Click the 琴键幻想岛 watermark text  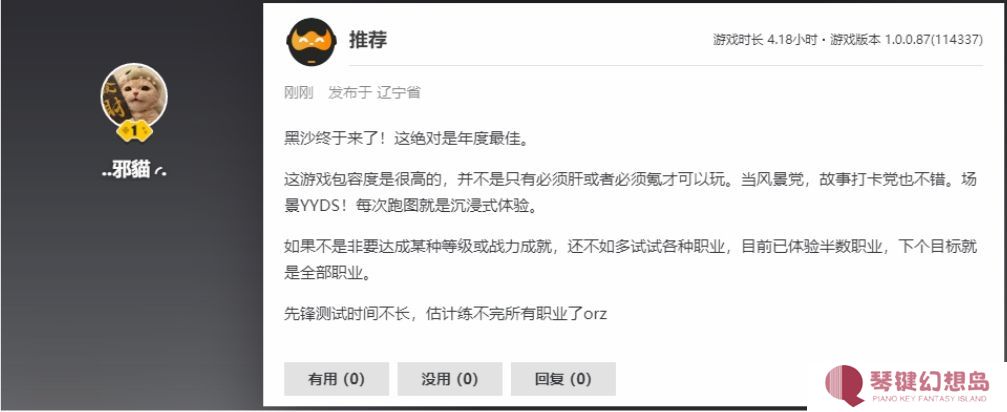coord(929,381)
